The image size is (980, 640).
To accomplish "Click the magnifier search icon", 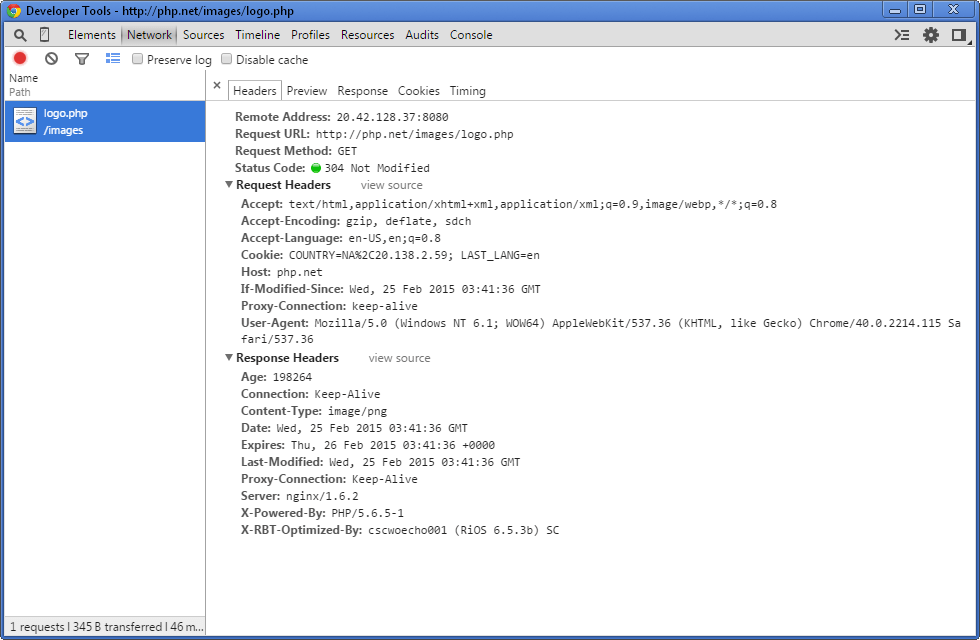I will [20, 35].
